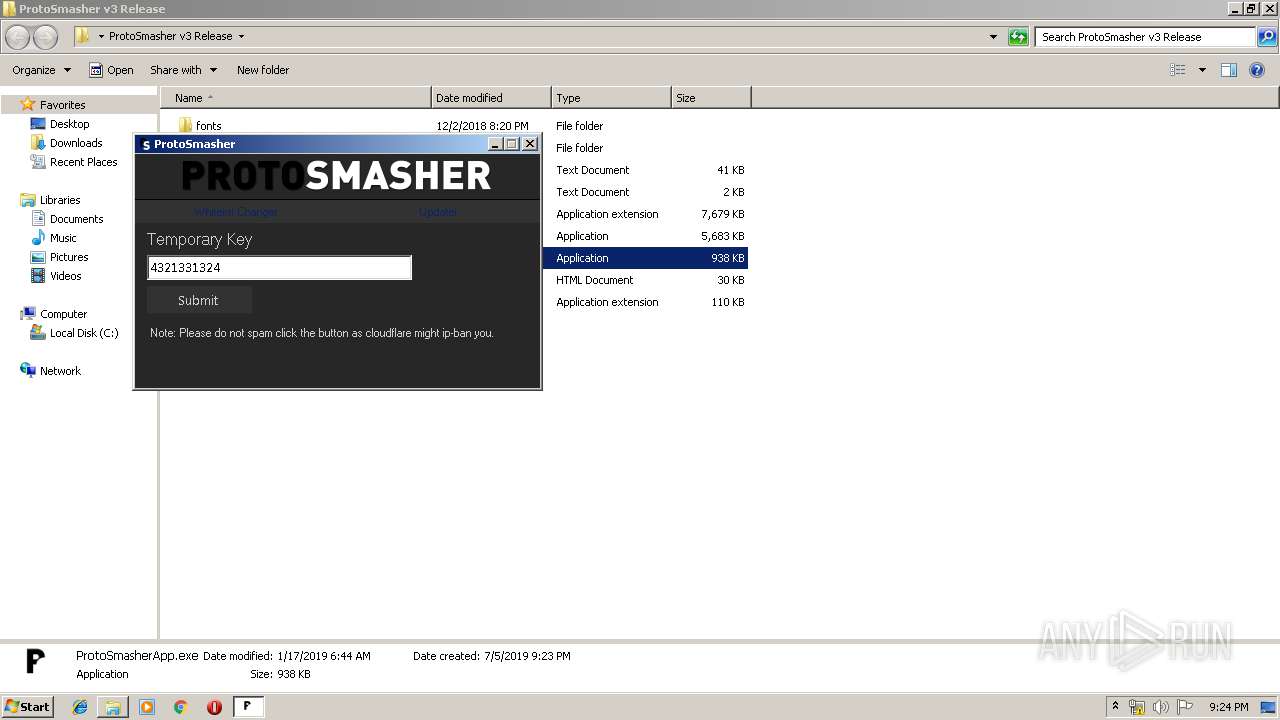Click the Explorer Back navigation arrow
Screen dimensions: 1280x720
click(18, 37)
